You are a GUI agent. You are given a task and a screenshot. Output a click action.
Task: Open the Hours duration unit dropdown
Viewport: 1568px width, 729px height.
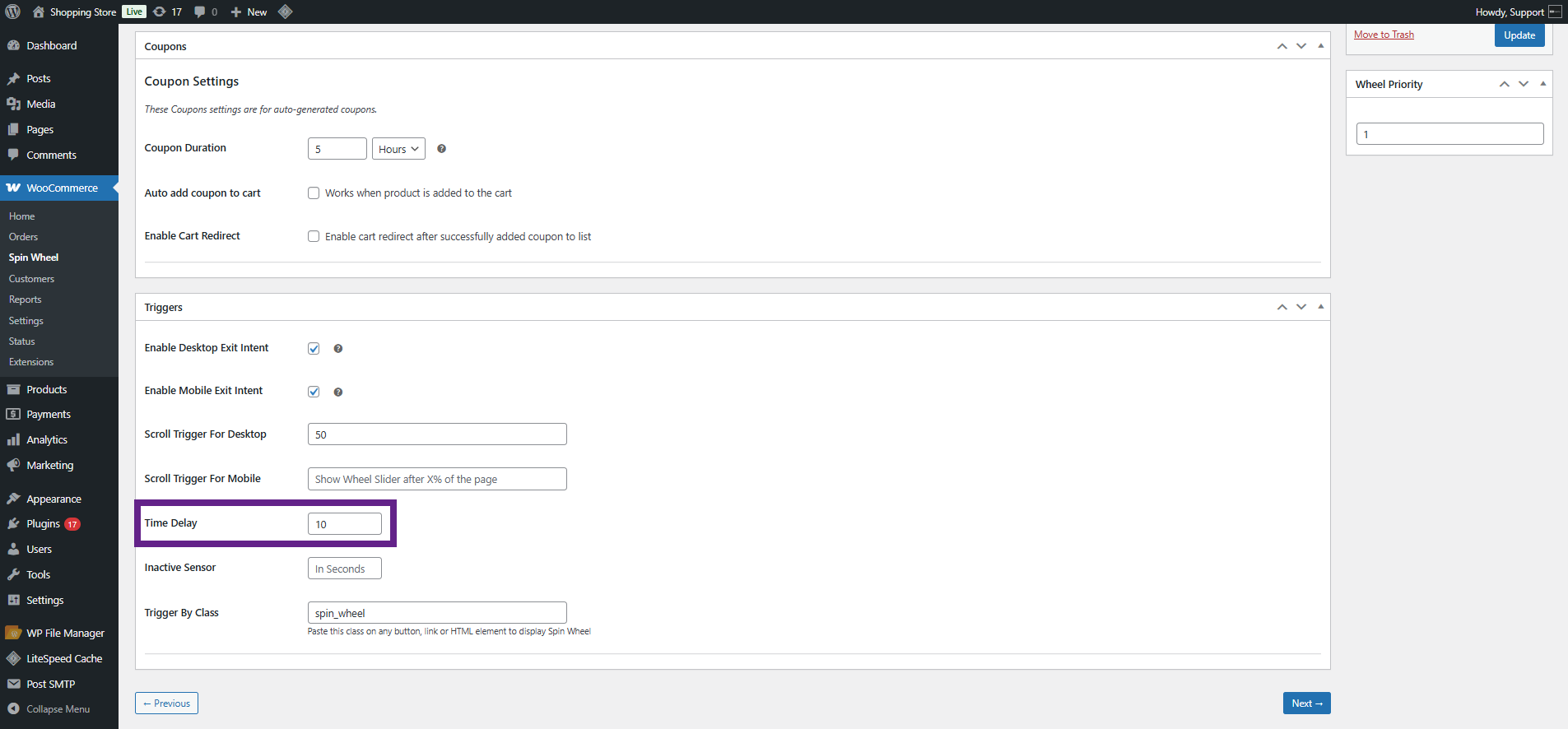(x=398, y=149)
